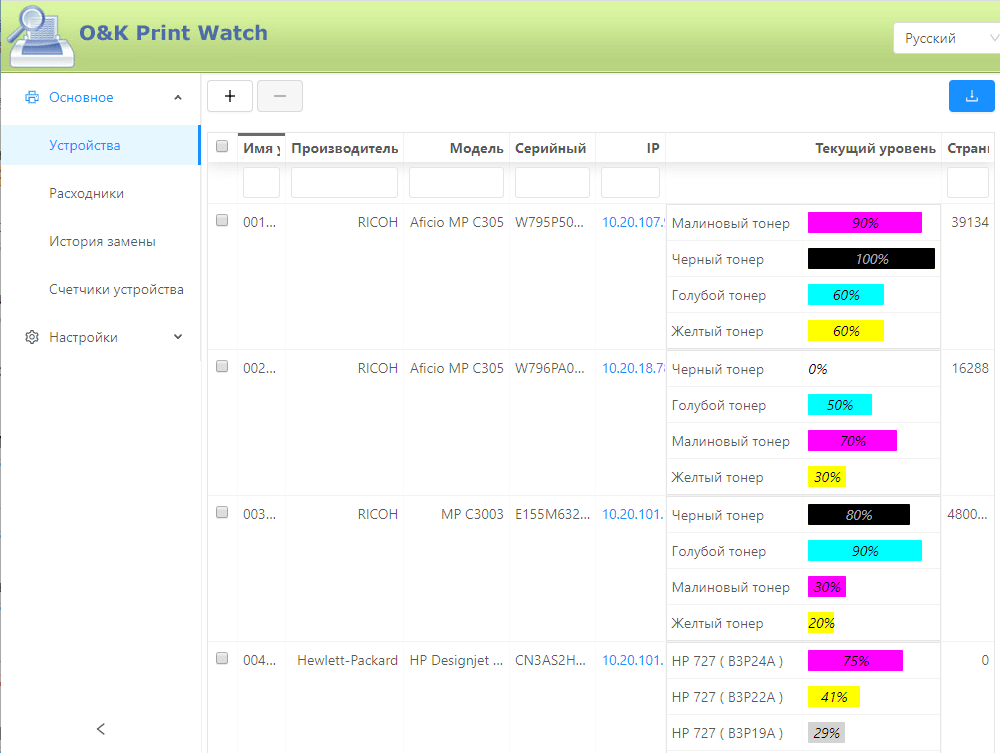This screenshot has height=753, width=1000.
Task: Click device 002 Черный тонер 0% value
Action: click(818, 369)
